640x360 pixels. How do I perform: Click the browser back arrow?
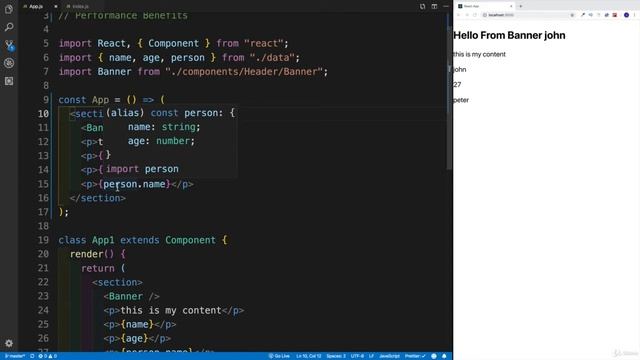pos(458,15)
